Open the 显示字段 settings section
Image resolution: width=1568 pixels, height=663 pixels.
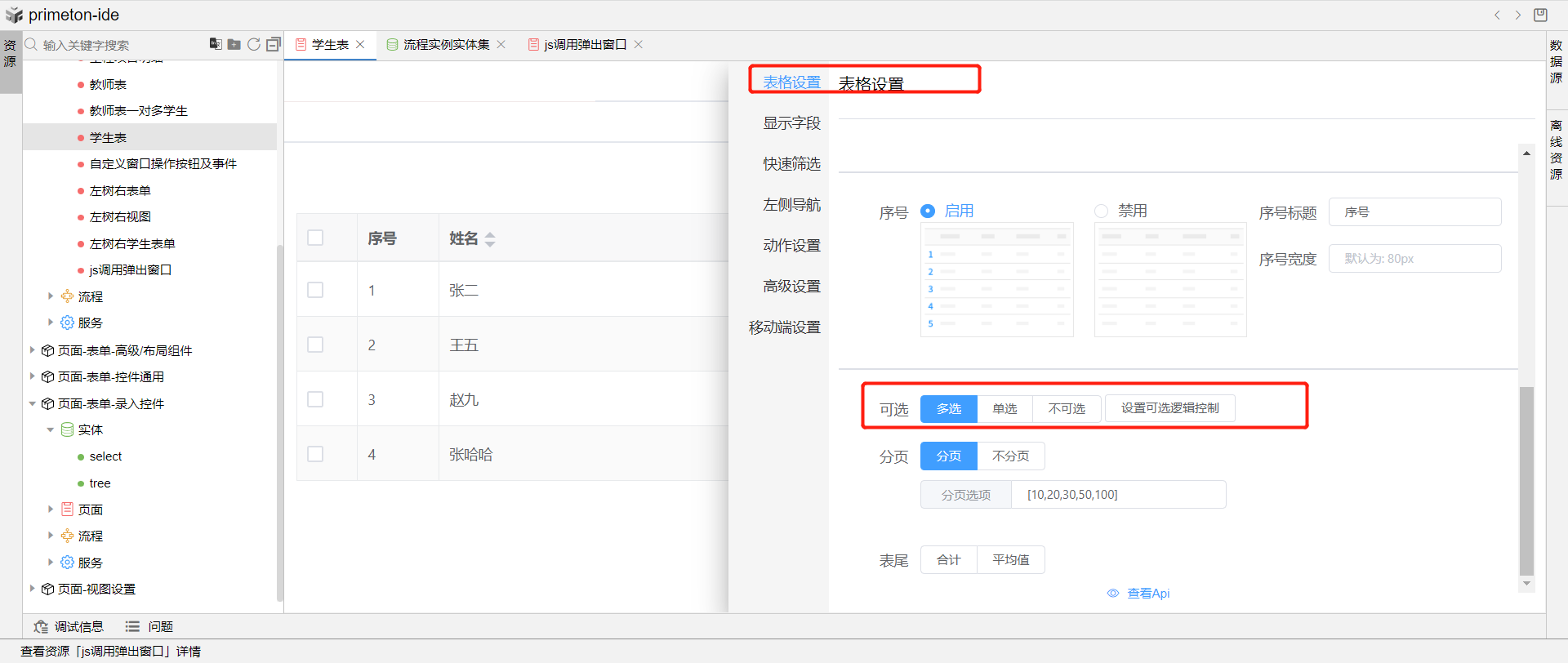click(791, 123)
